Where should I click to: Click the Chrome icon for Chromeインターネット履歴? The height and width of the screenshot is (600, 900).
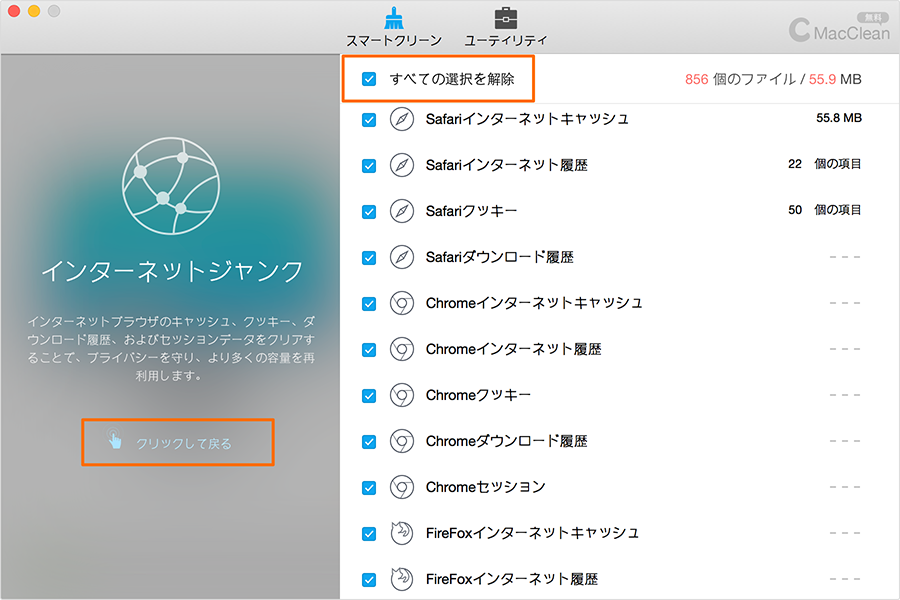(402, 349)
